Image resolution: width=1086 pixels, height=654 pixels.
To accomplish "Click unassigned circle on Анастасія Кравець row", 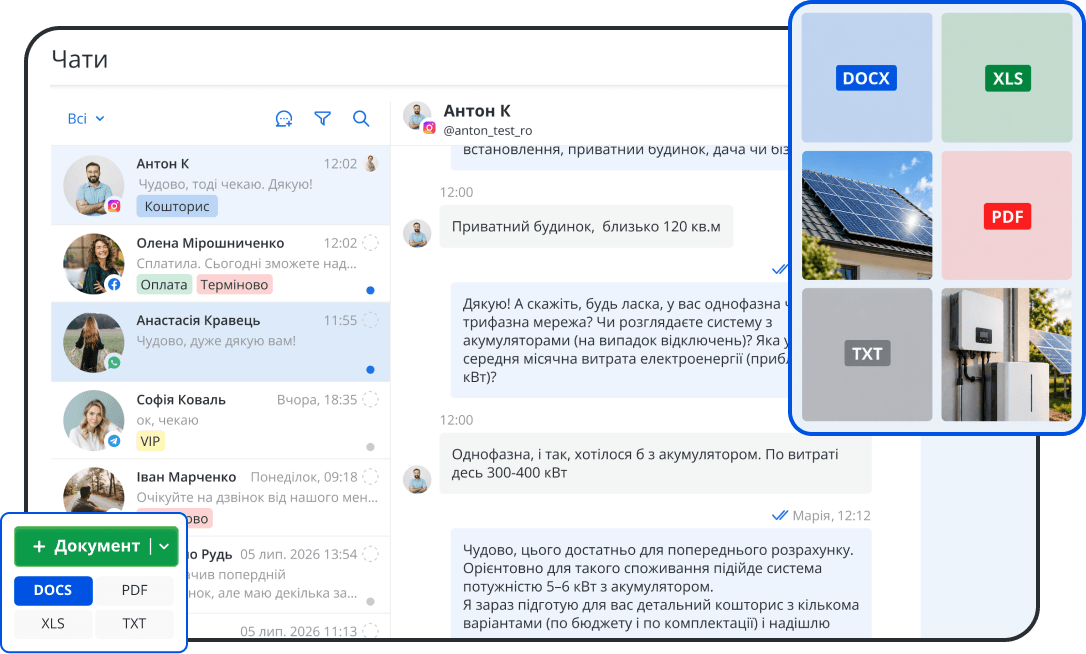I will [x=371, y=320].
